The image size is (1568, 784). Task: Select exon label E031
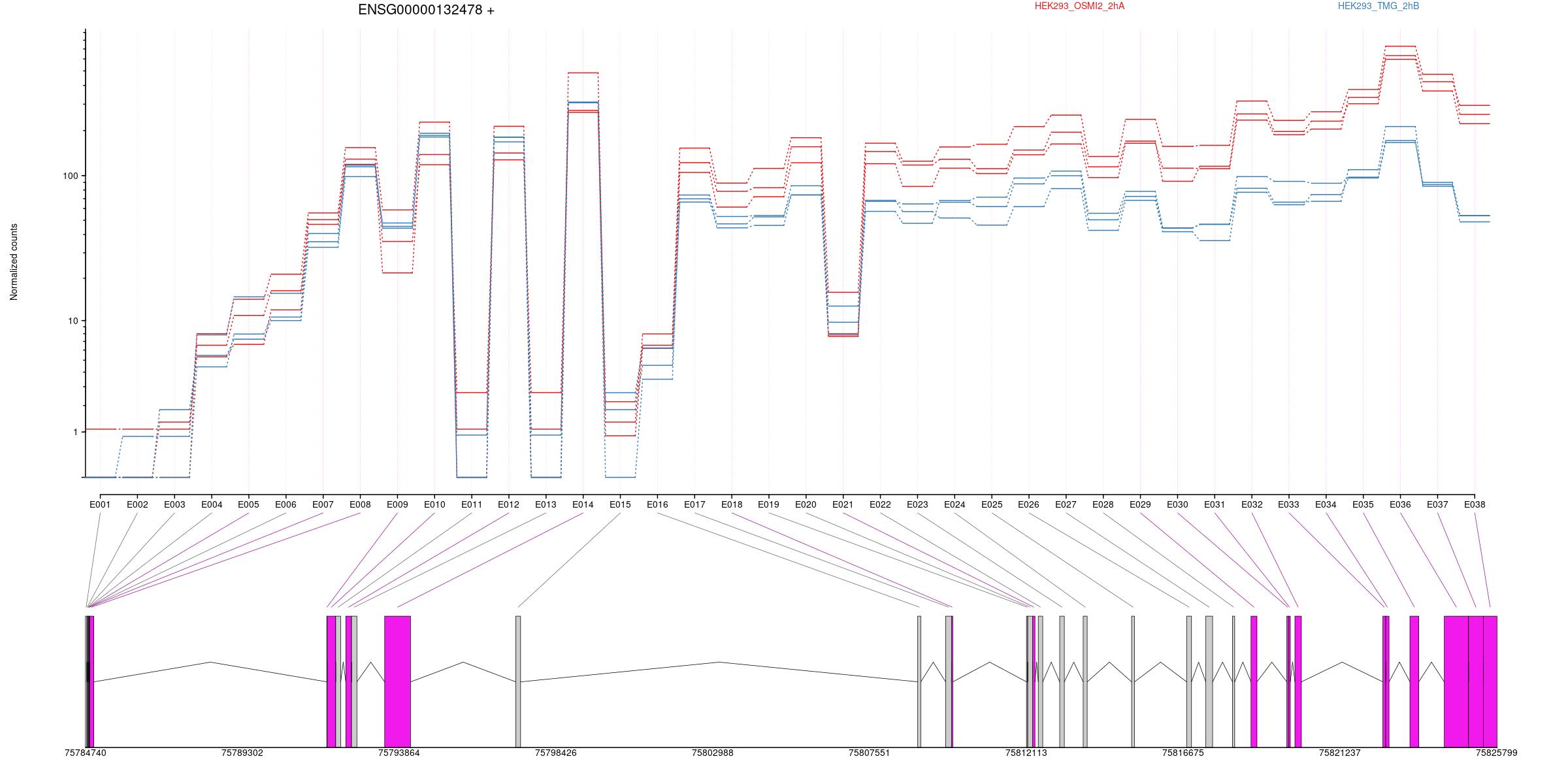1215,505
